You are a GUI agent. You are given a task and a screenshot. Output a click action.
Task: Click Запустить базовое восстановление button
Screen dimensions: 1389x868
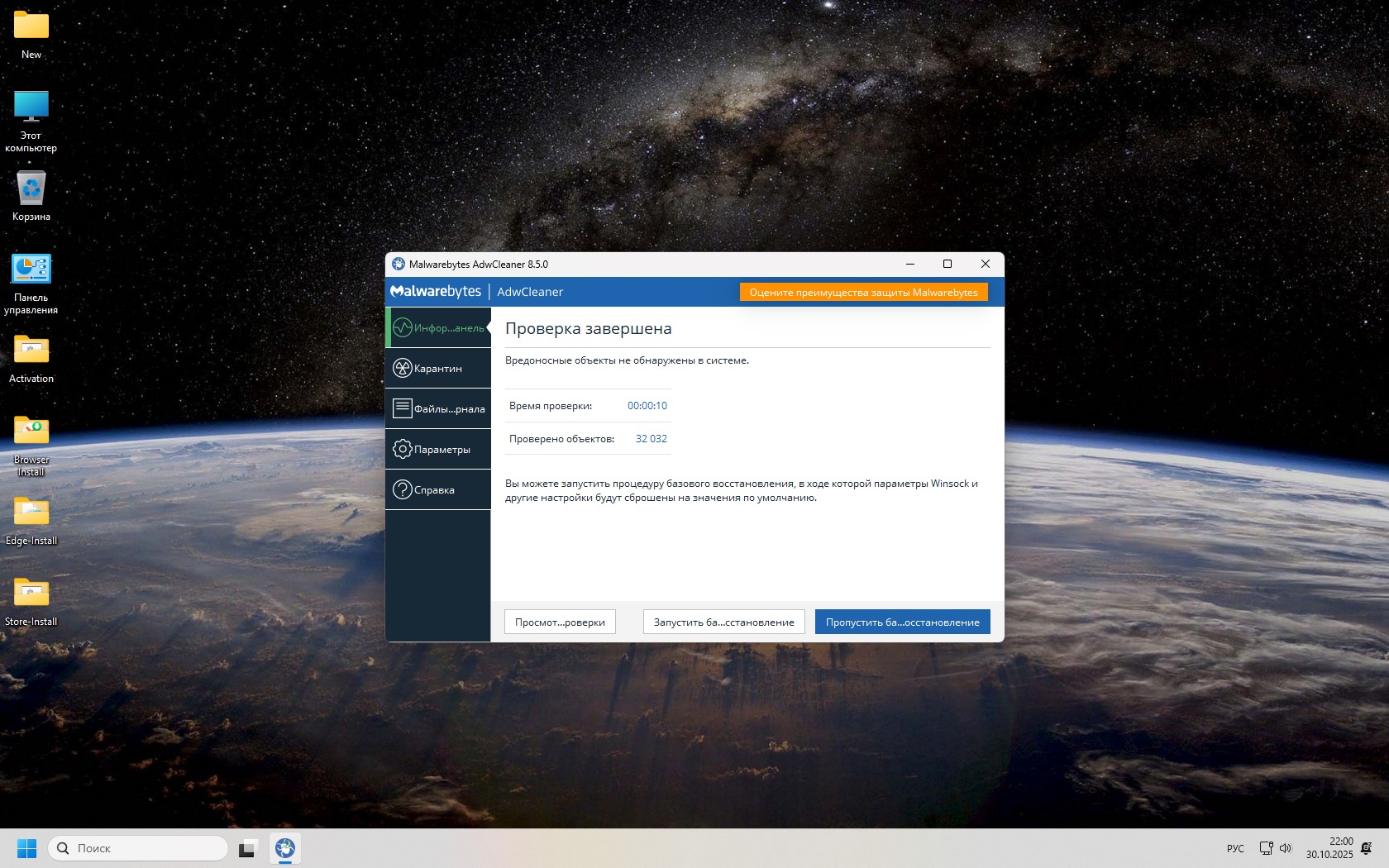[723, 622]
